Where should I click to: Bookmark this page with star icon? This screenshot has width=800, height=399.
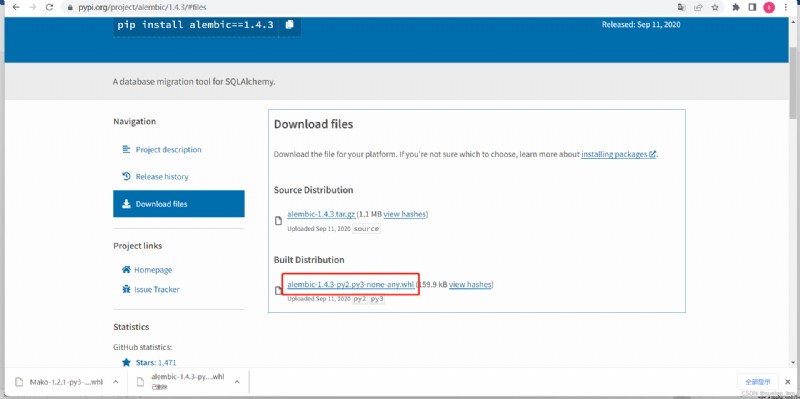coord(715,8)
